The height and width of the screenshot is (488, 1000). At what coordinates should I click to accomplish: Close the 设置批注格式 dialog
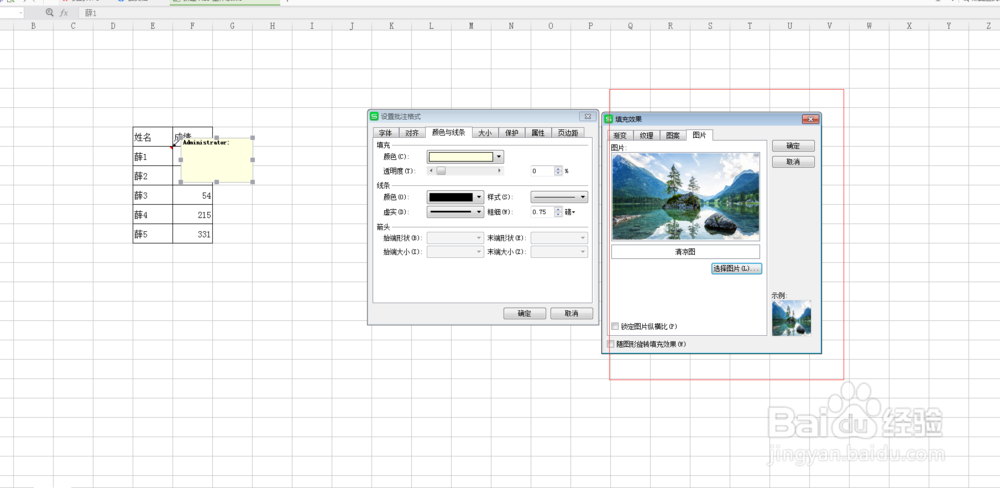point(587,116)
